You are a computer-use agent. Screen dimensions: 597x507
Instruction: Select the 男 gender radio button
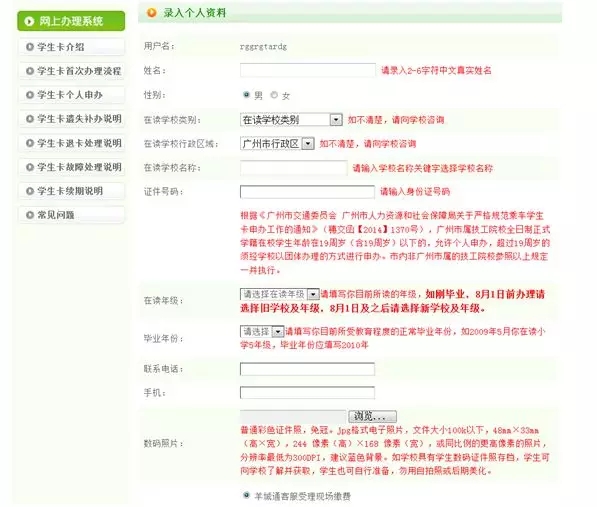246,94
